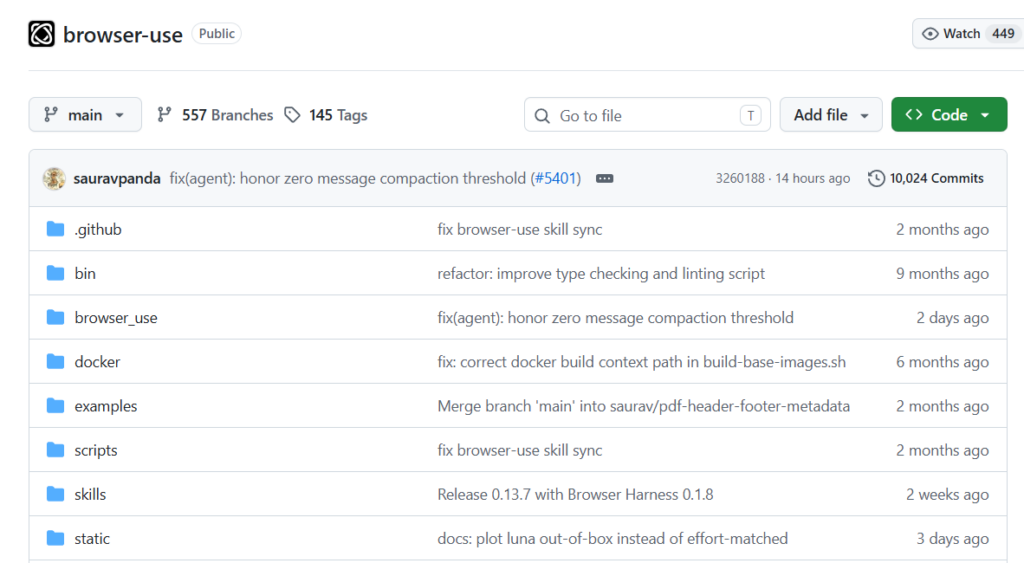Click the T keyboard shortcut hint badge
This screenshot has width=1024, height=563.
coord(750,116)
